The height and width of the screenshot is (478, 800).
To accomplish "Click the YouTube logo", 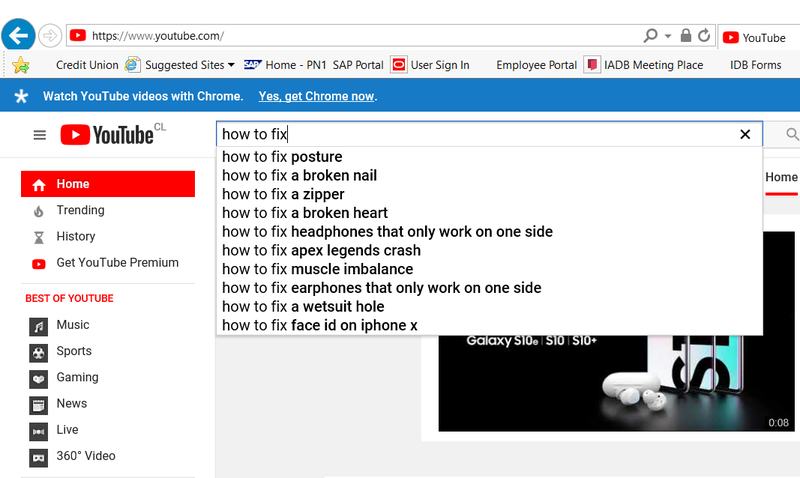I will 107,135.
